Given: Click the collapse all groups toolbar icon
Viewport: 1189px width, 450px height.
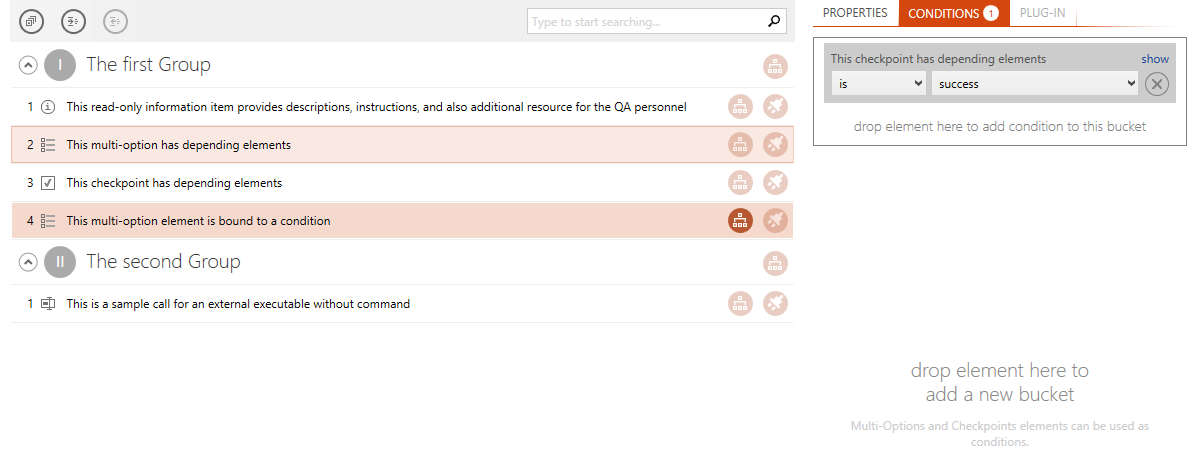Looking at the screenshot, I should (31, 21).
